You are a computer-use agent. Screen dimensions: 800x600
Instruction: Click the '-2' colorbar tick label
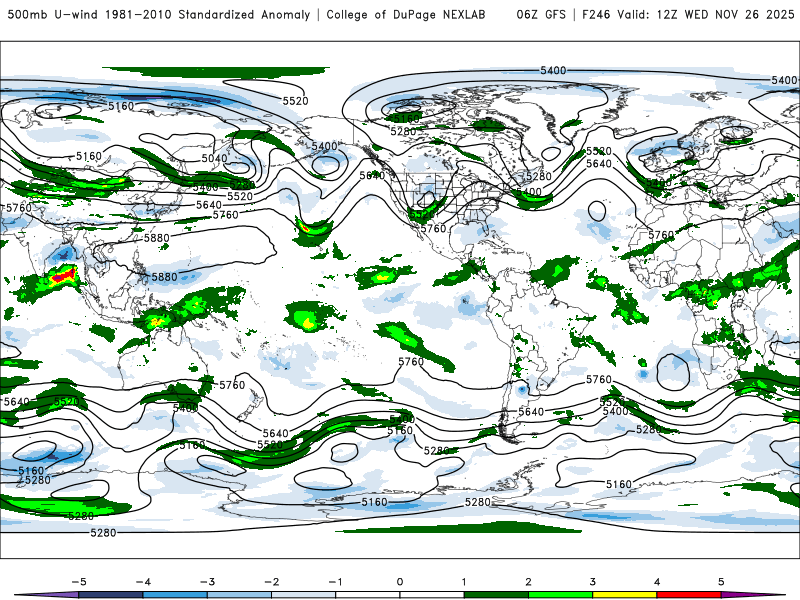(271, 582)
